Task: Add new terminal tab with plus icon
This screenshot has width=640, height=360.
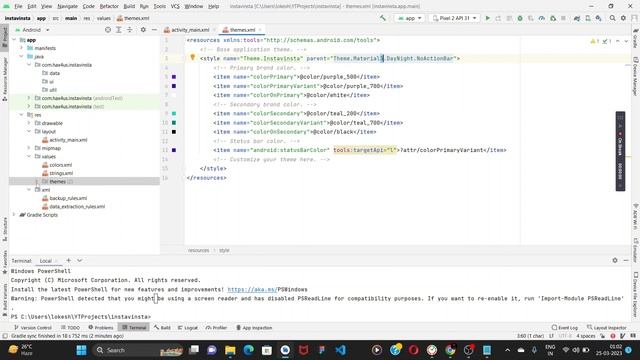Action: click(69, 260)
